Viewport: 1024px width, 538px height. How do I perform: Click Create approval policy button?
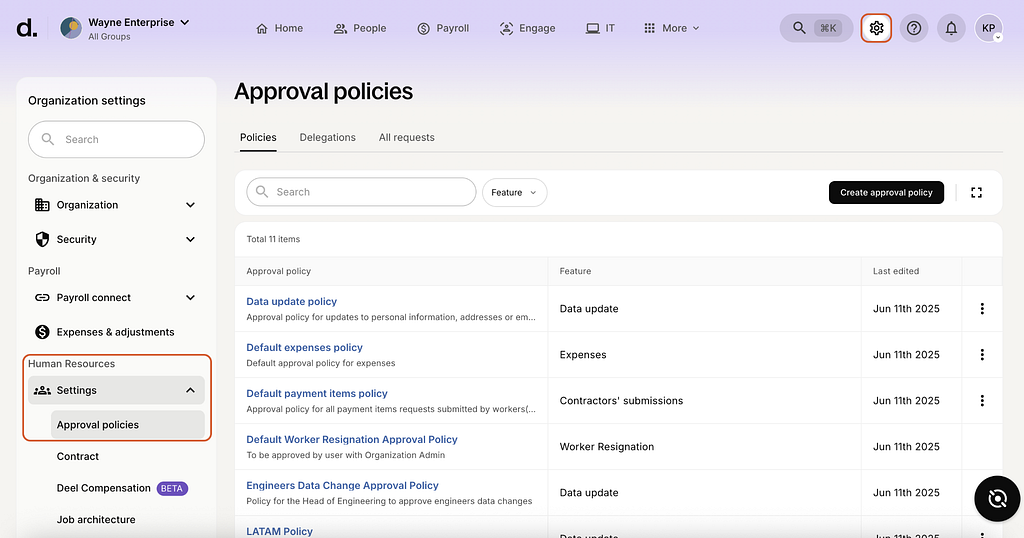886,193
